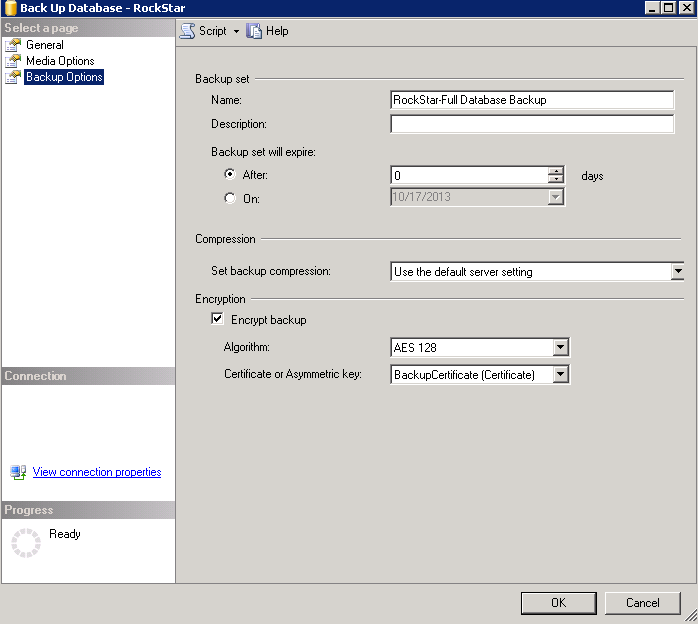Click the Script toolbar icon
Viewport: 698px width, 624px height.
[187, 31]
